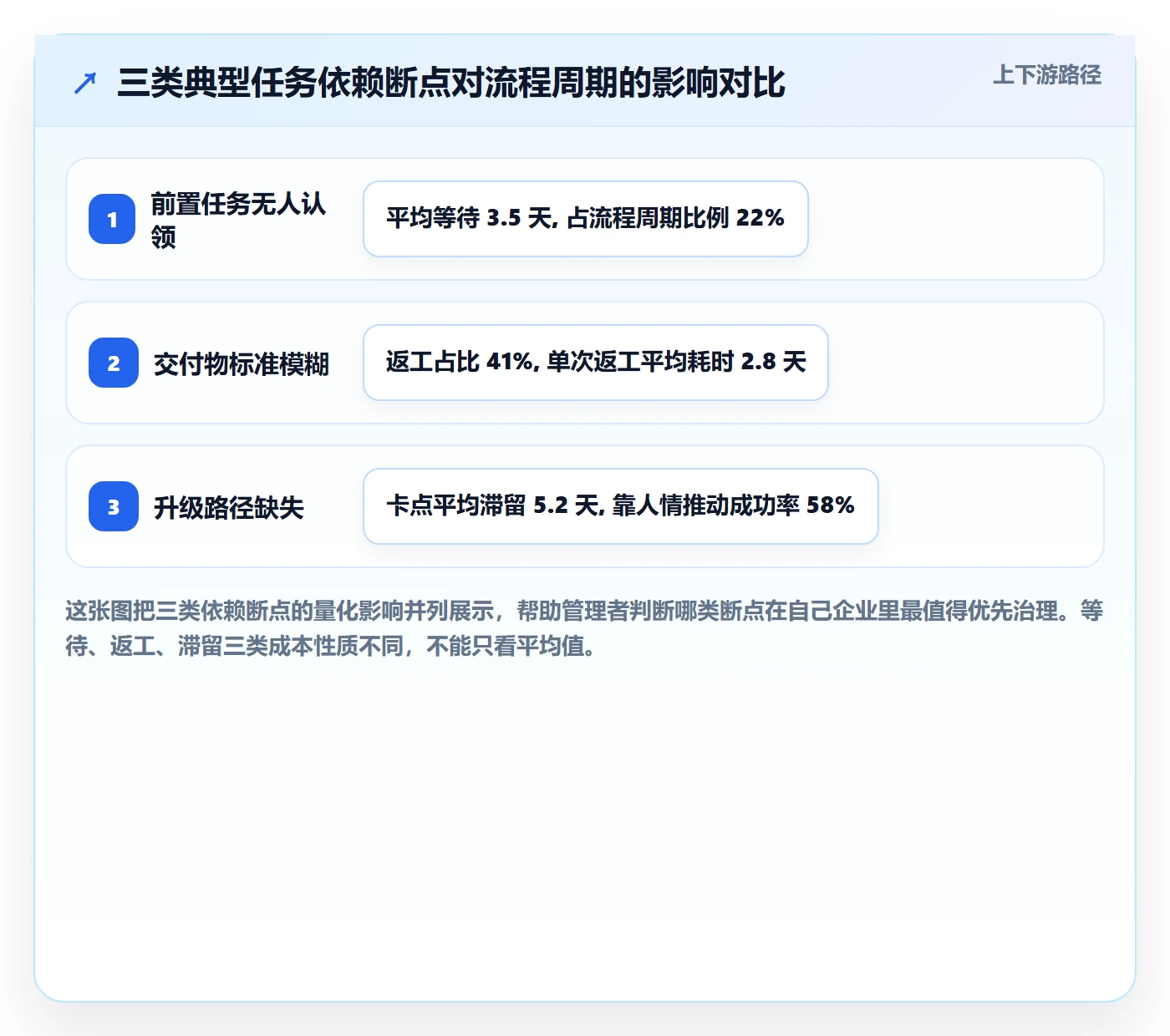This screenshot has height=1036, width=1170.
Task: Click the number 3 badge for 升级路径缺失
Action: pyautogui.click(x=114, y=506)
